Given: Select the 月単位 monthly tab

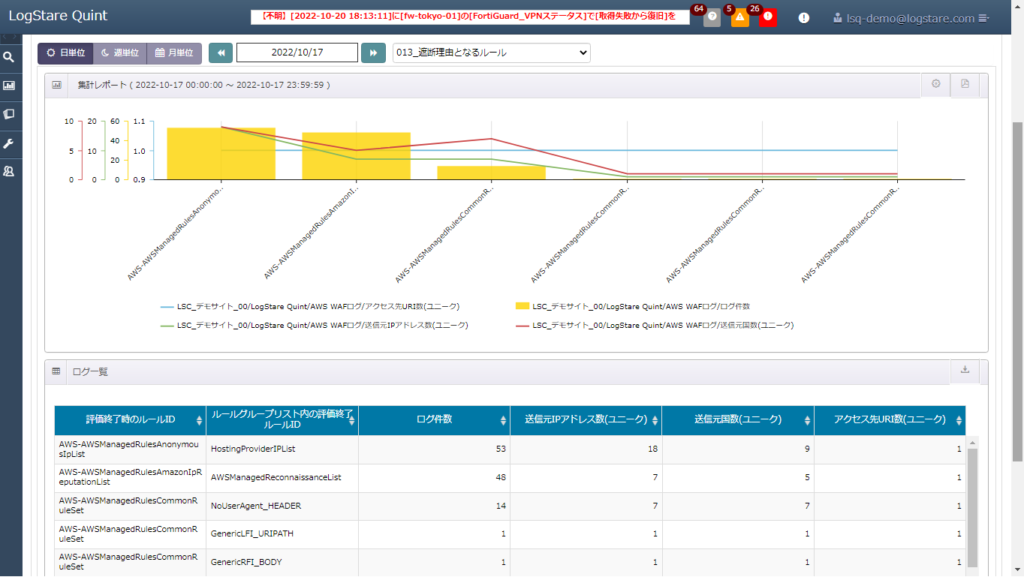Looking at the screenshot, I should (174, 53).
